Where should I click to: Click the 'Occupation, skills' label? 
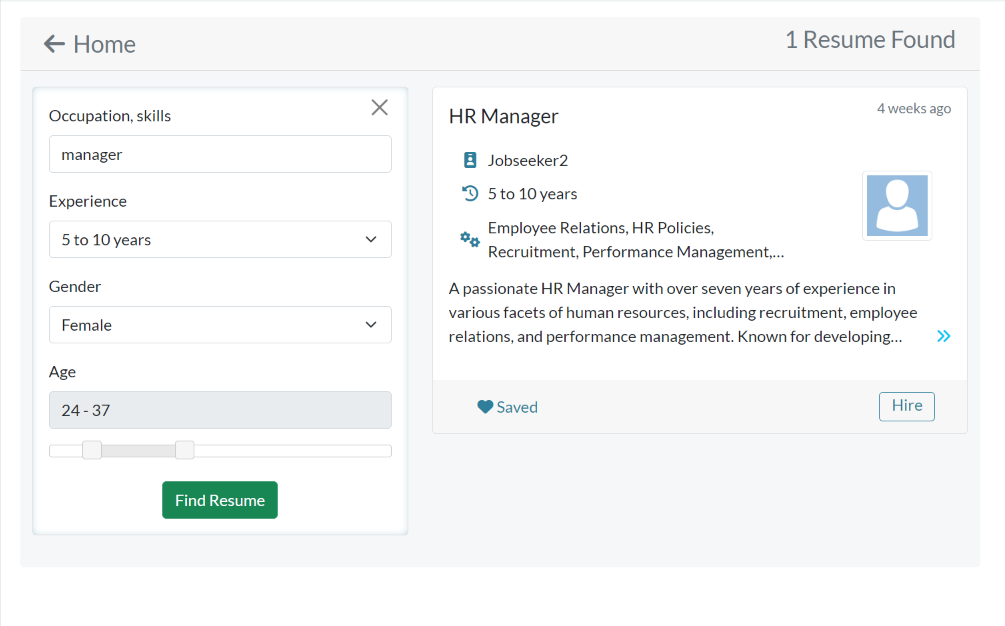[x=110, y=116]
